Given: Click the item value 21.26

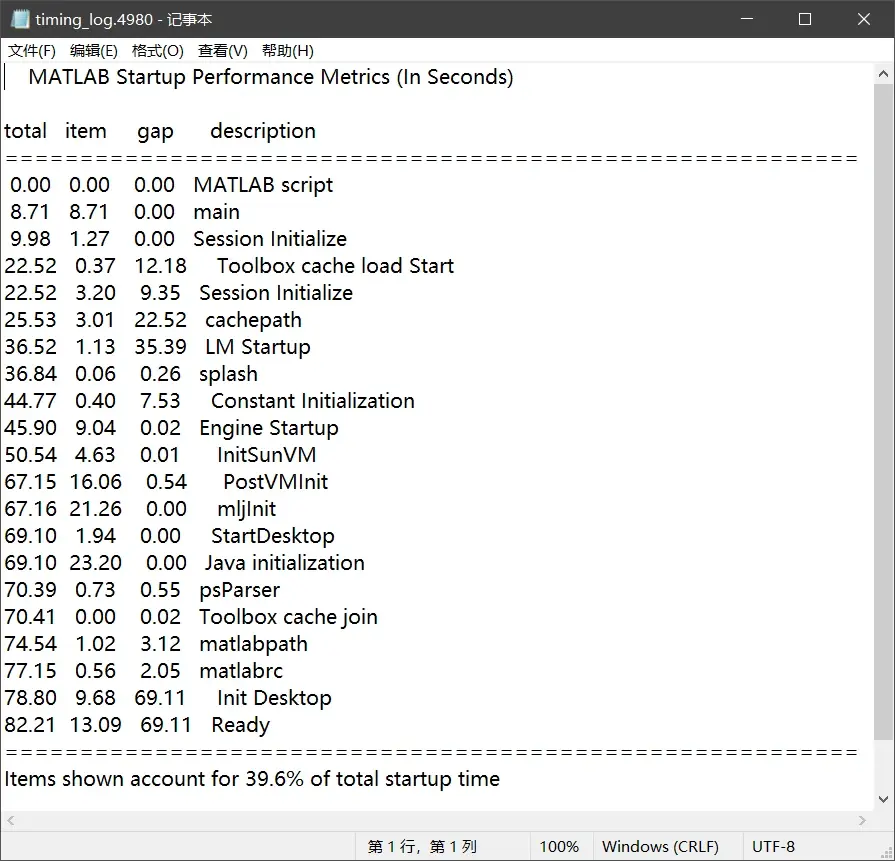Looking at the screenshot, I should coord(95,509).
